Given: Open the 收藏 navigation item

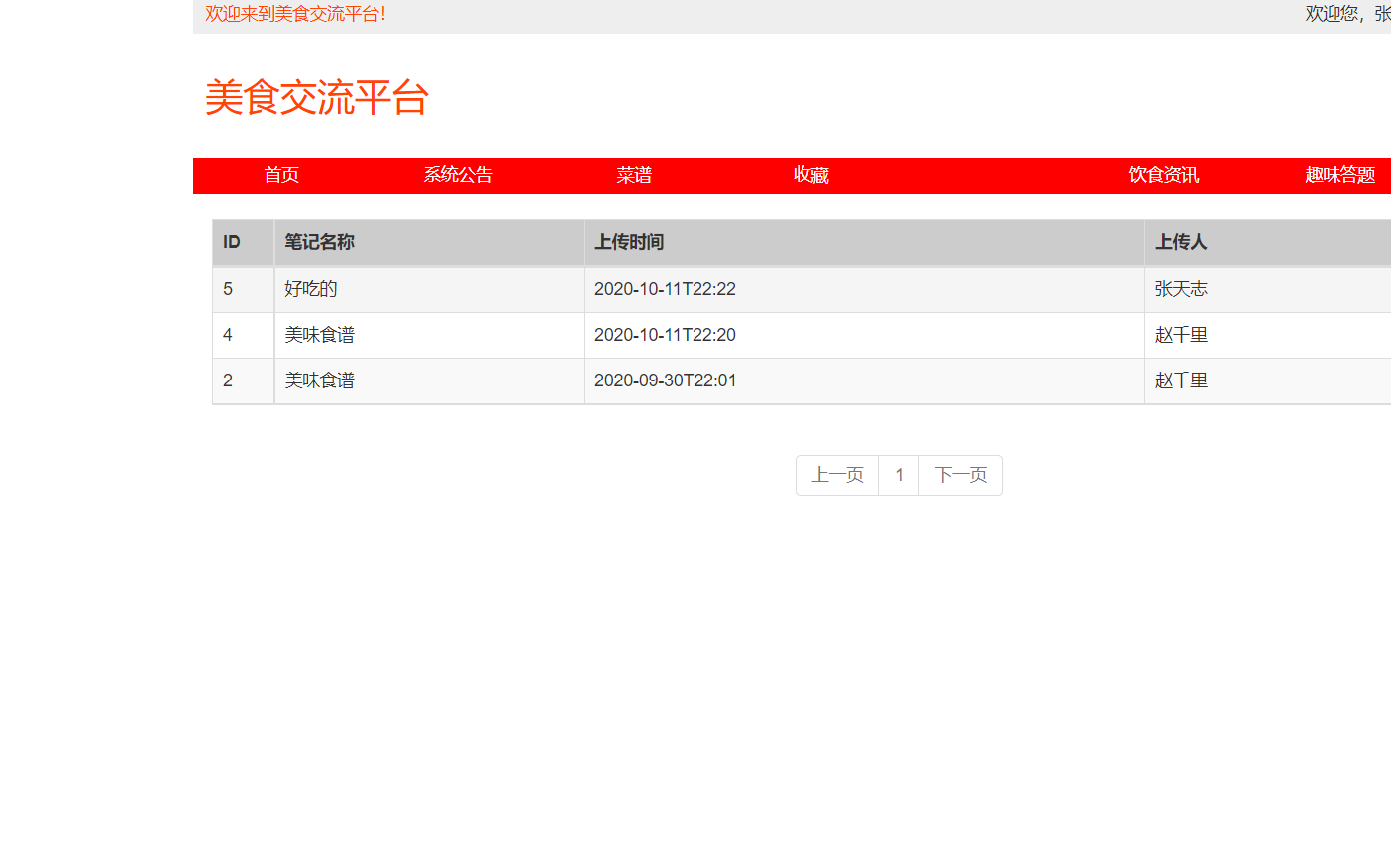Looking at the screenshot, I should tap(810, 175).
